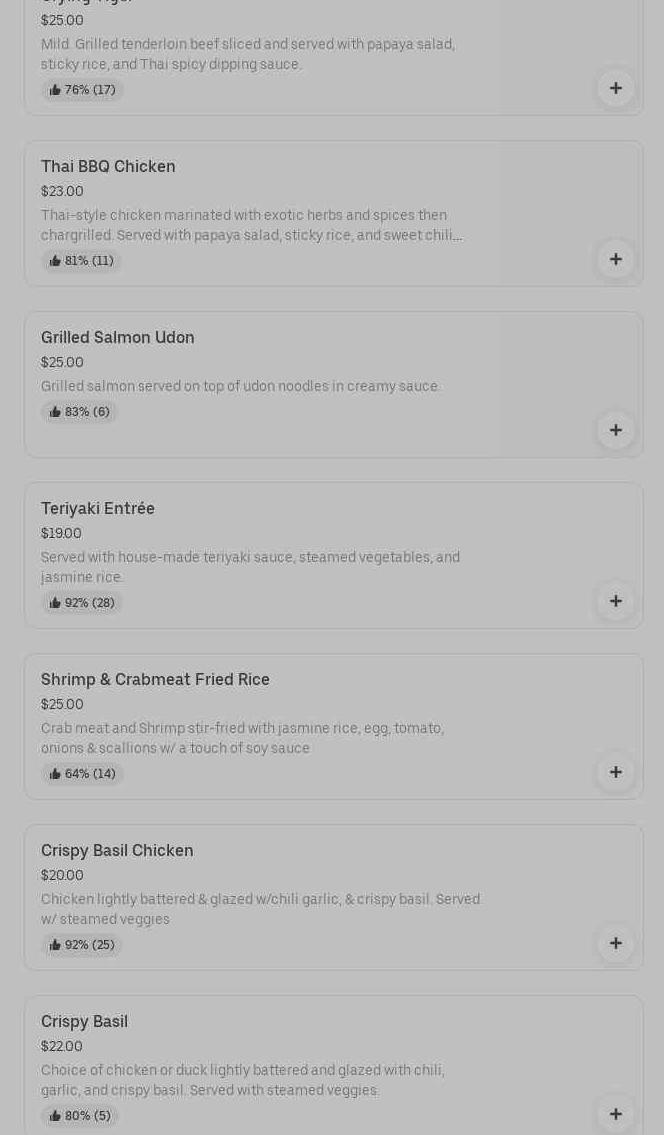Add Grilled Salmon Udon using plus icon

pyautogui.click(x=615, y=430)
